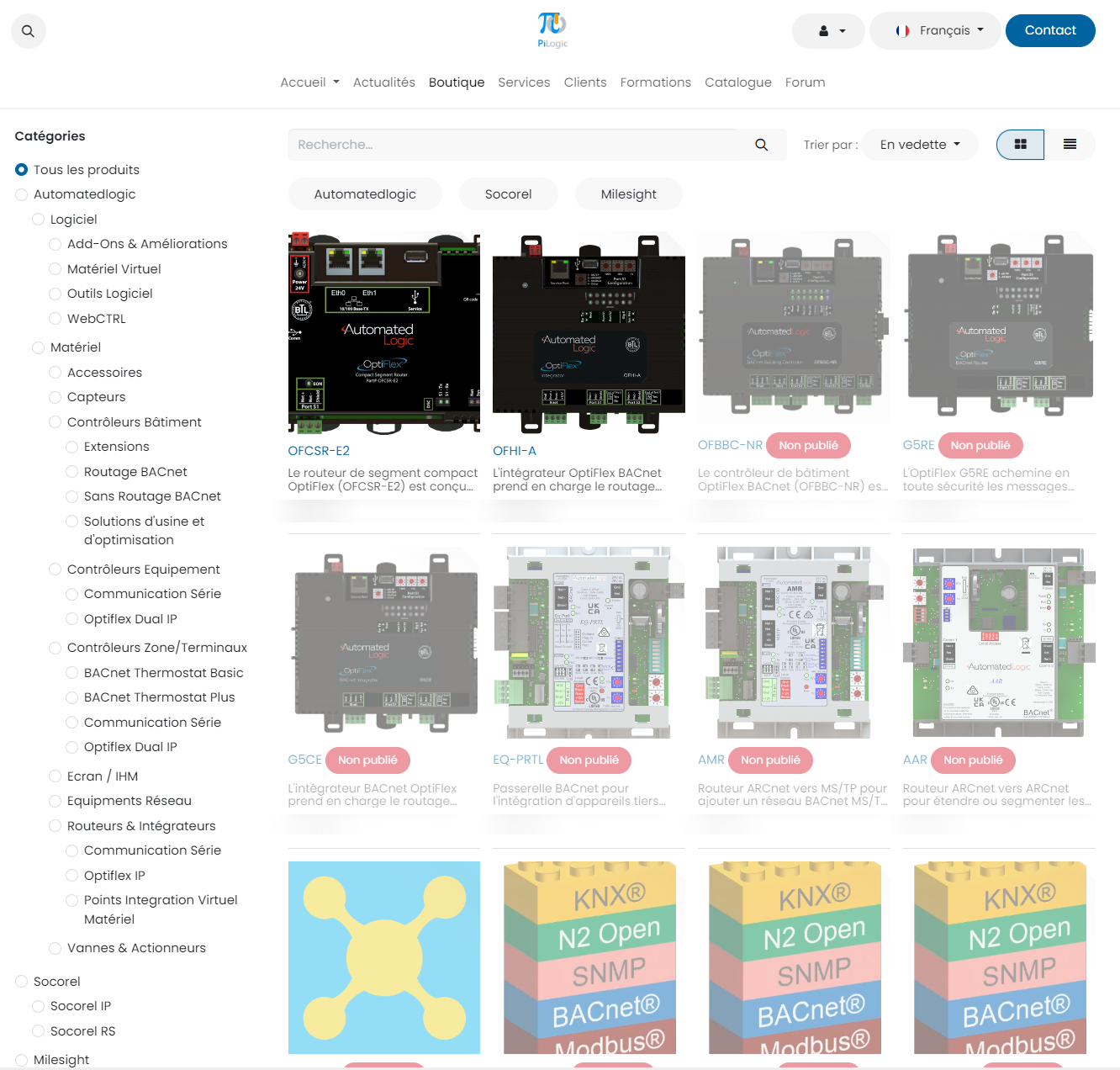
Task: Focus the Recherche product search field
Action: pos(517,145)
